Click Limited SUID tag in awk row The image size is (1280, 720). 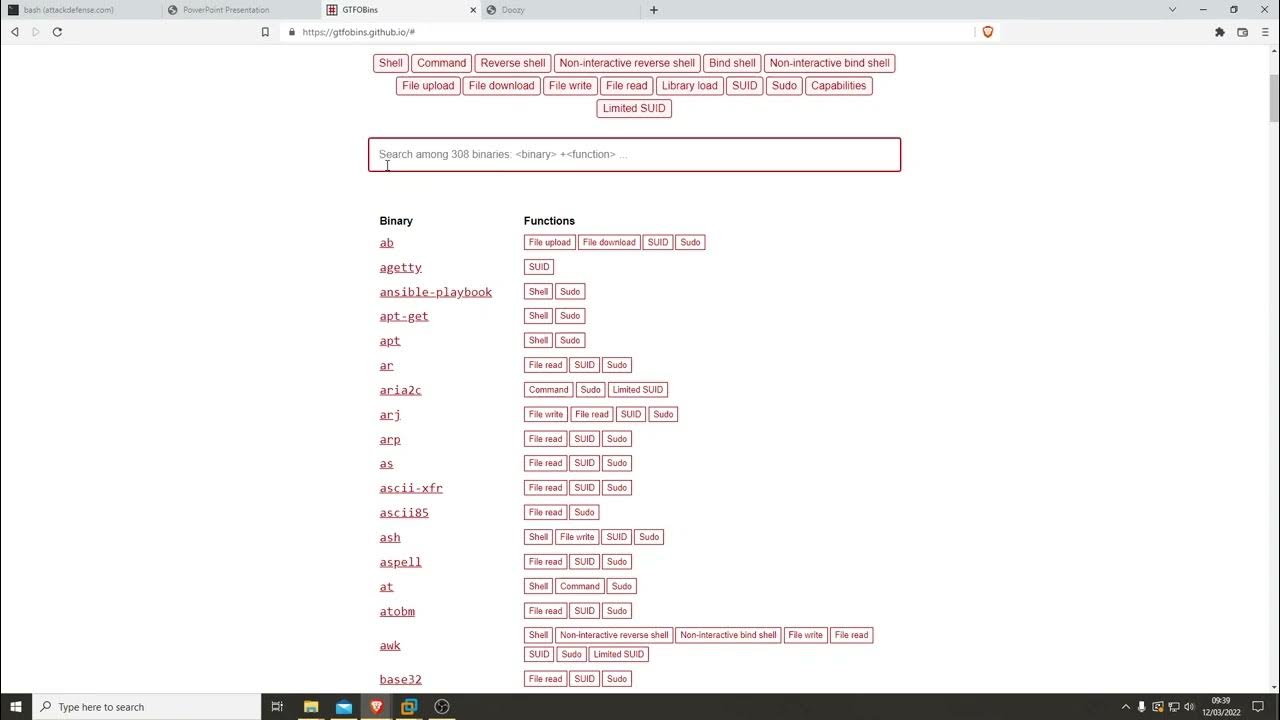tap(618, 654)
